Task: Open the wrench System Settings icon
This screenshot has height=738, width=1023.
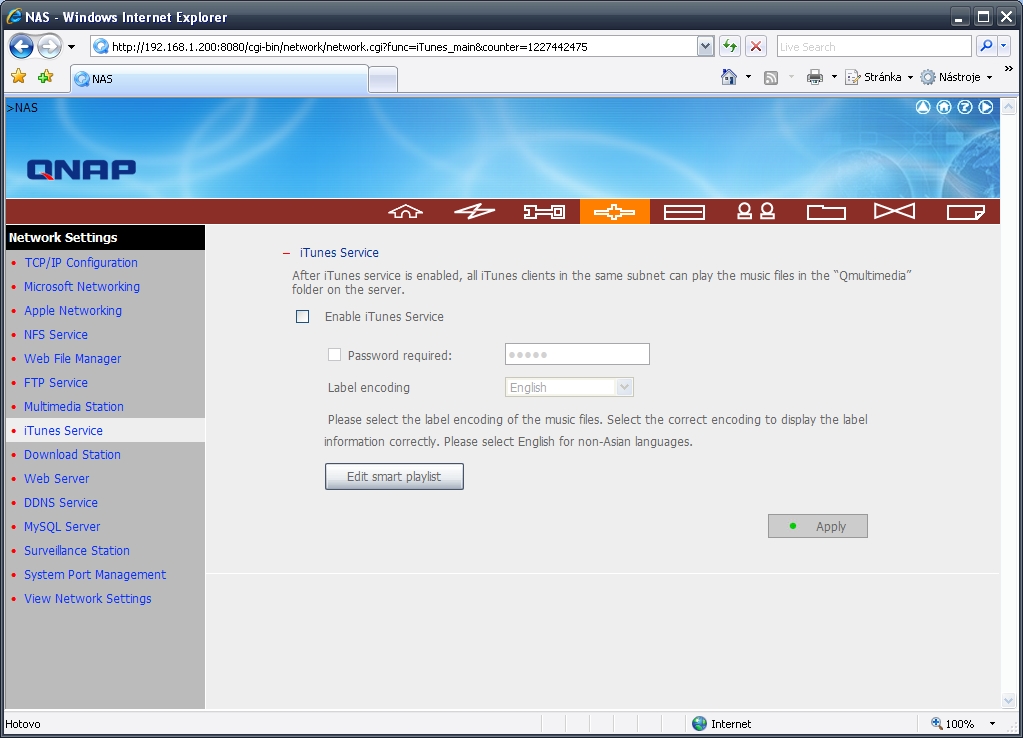Action: coord(544,211)
